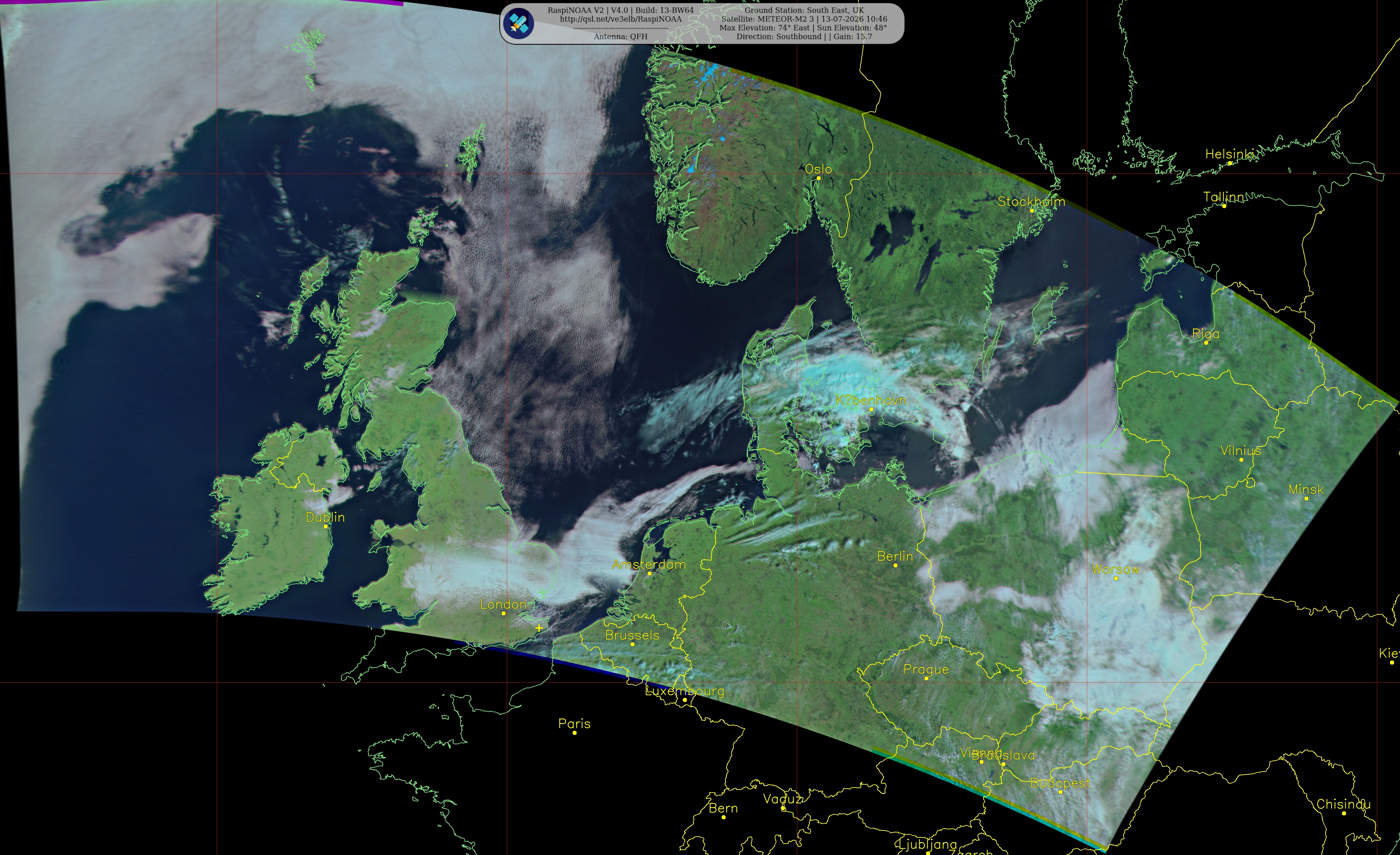Click the Bern city label
This screenshot has width=1400, height=855.
(723, 808)
